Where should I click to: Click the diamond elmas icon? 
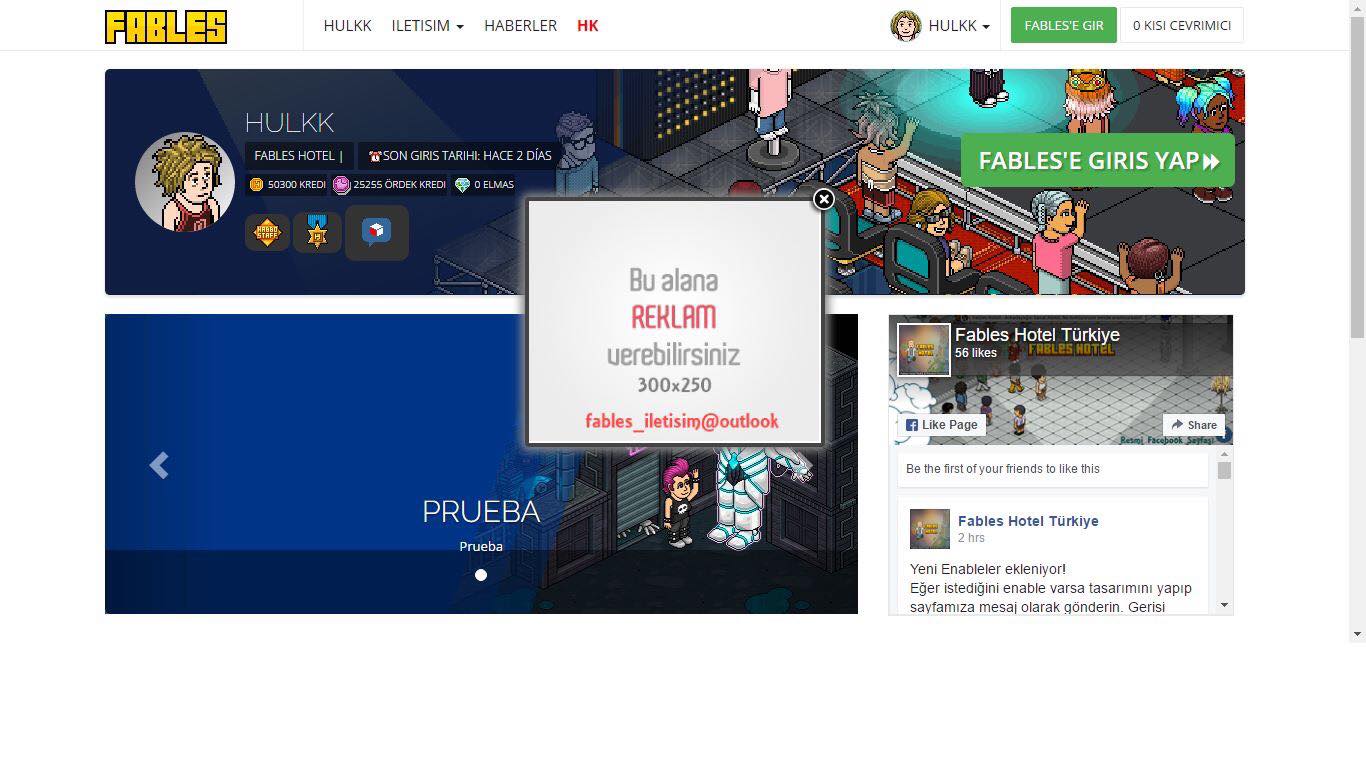coord(462,185)
